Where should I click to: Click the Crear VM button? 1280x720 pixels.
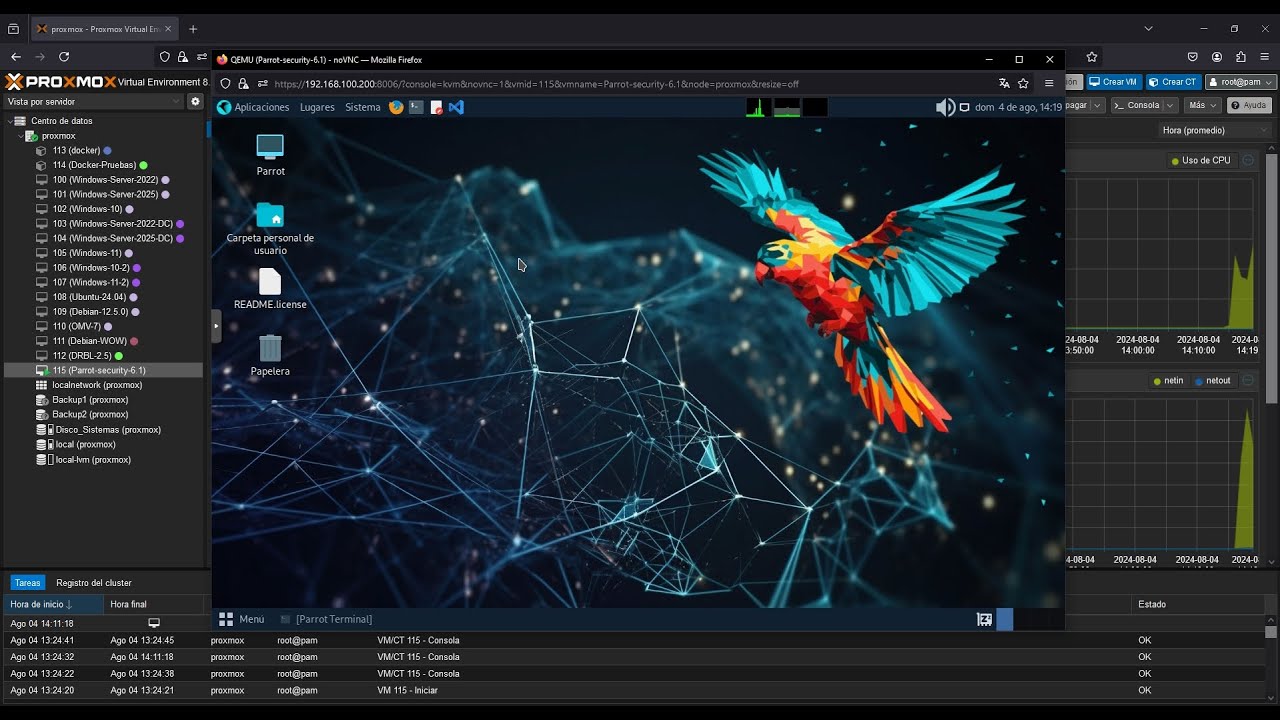[x=1114, y=82]
